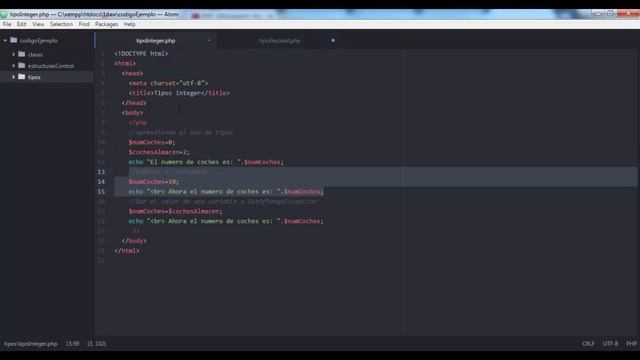Collapse the codigoEjemplo root folder arrow

pyautogui.click(x=5, y=40)
